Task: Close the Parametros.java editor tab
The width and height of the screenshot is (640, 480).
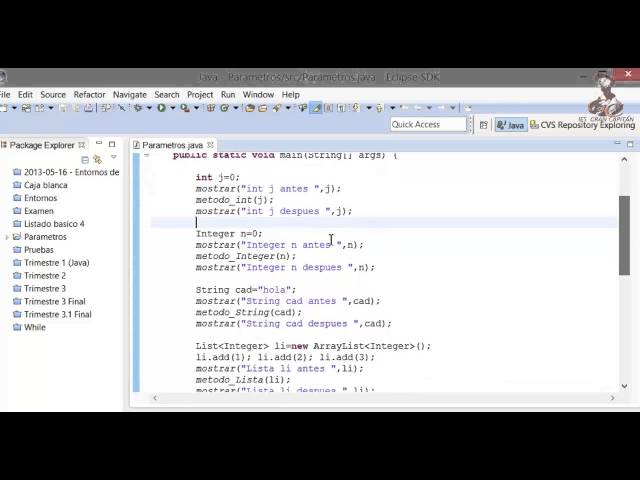Action: [x=210, y=145]
